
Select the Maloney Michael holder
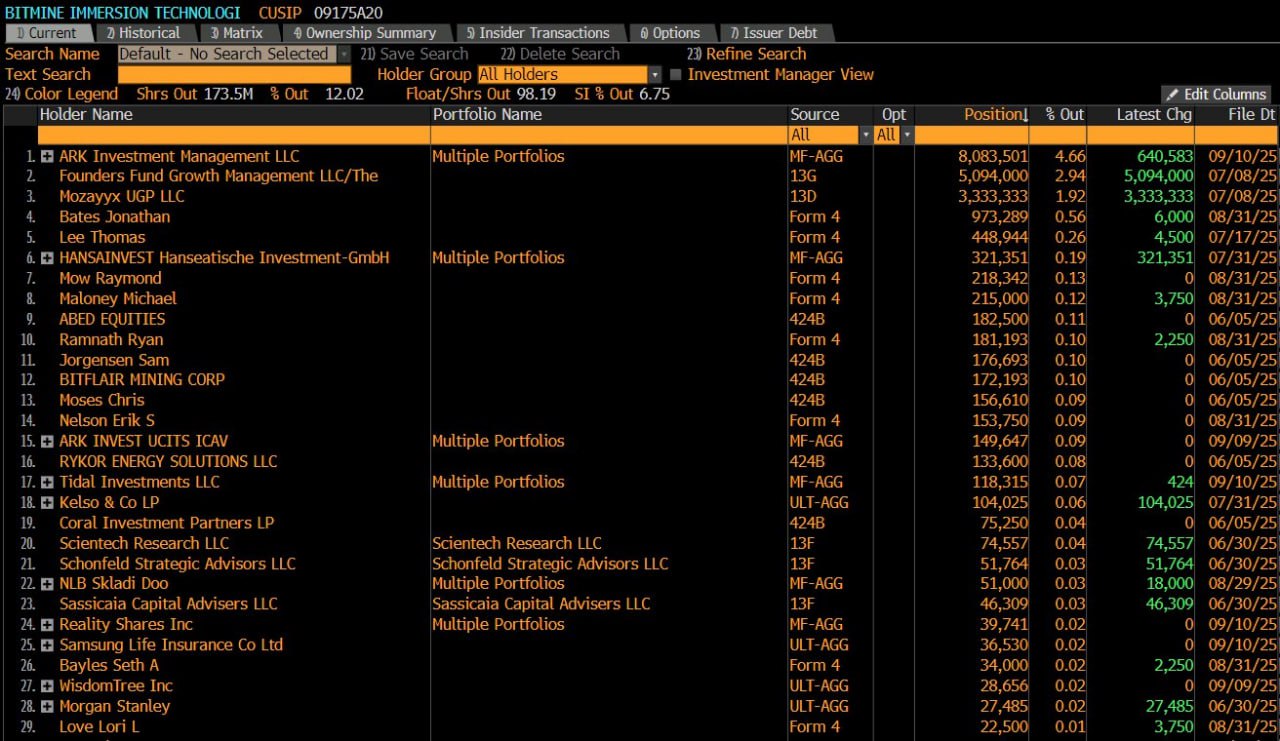(x=118, y=298)
